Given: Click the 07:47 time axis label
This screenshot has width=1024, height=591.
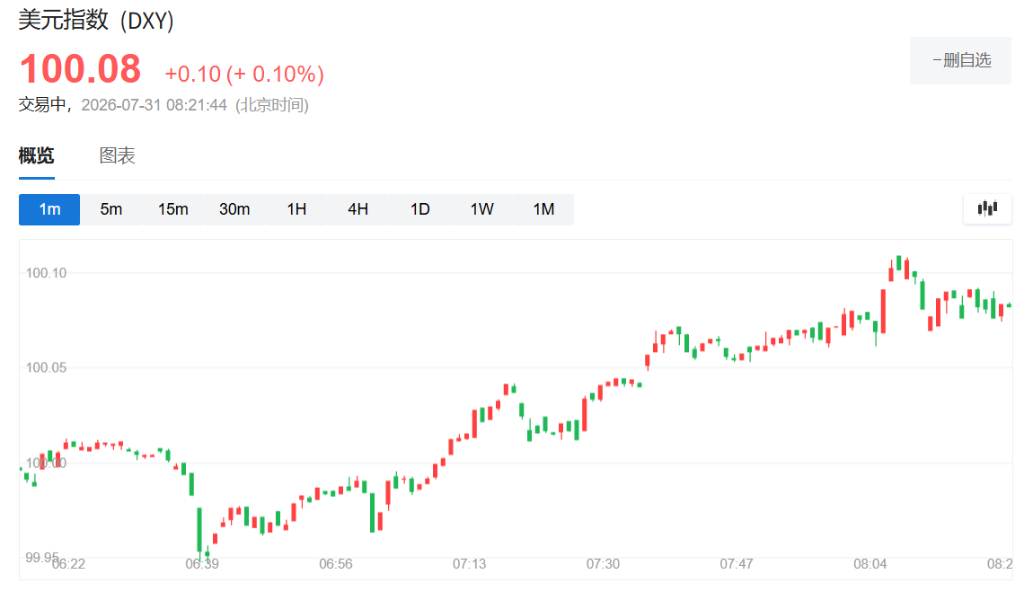Looking at the screenshot, I should tap(737, 564).
